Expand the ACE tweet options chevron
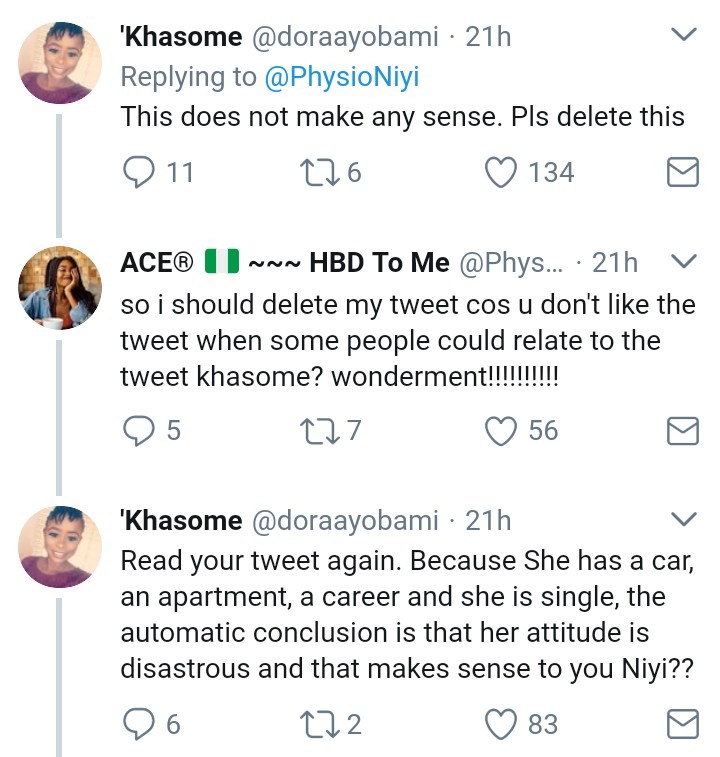 pos(682,262)
